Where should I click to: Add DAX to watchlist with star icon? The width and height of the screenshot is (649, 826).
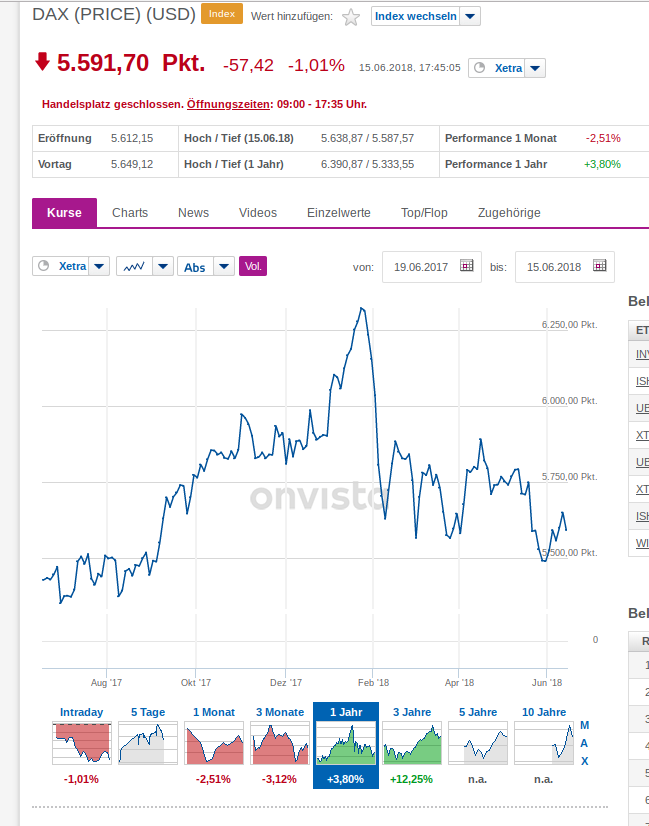point(351,17)
